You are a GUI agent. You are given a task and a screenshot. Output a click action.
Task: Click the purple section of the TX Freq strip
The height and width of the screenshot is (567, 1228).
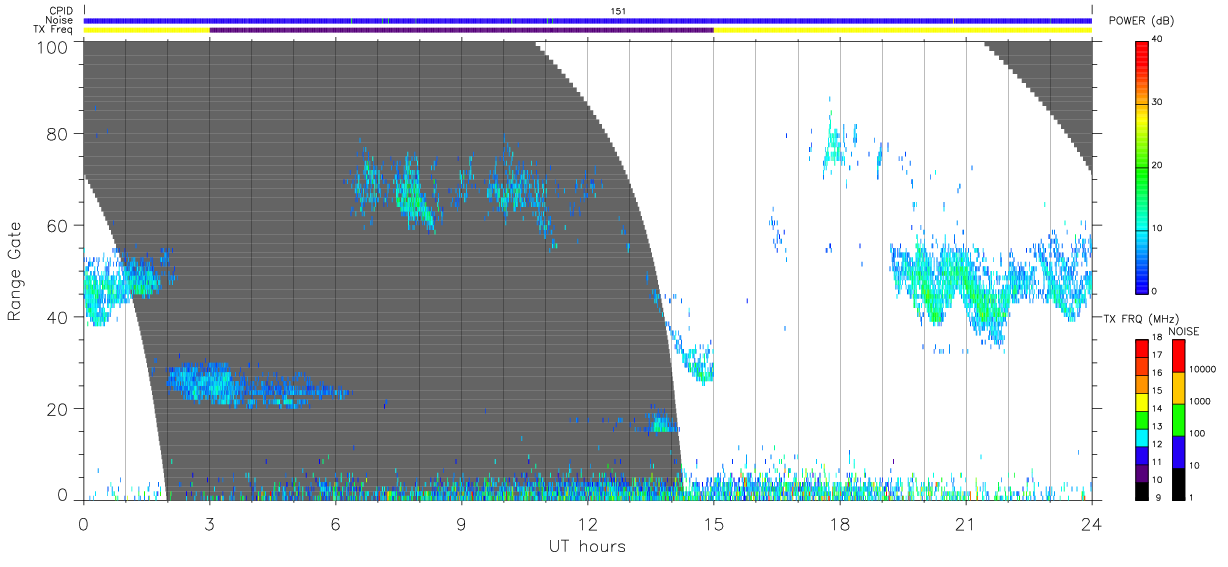461,30
